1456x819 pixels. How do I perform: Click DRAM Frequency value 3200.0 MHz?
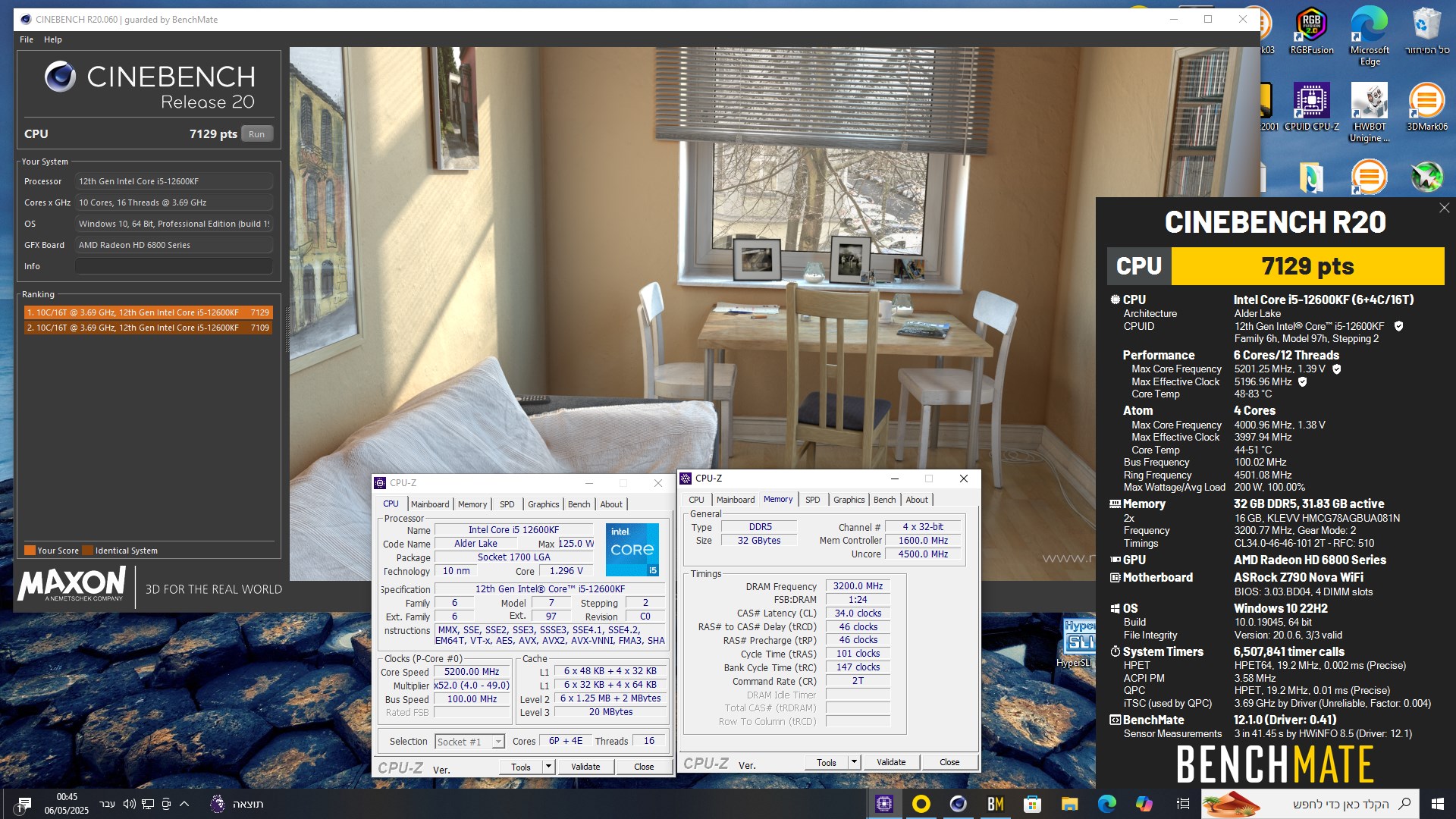[858, 586]
